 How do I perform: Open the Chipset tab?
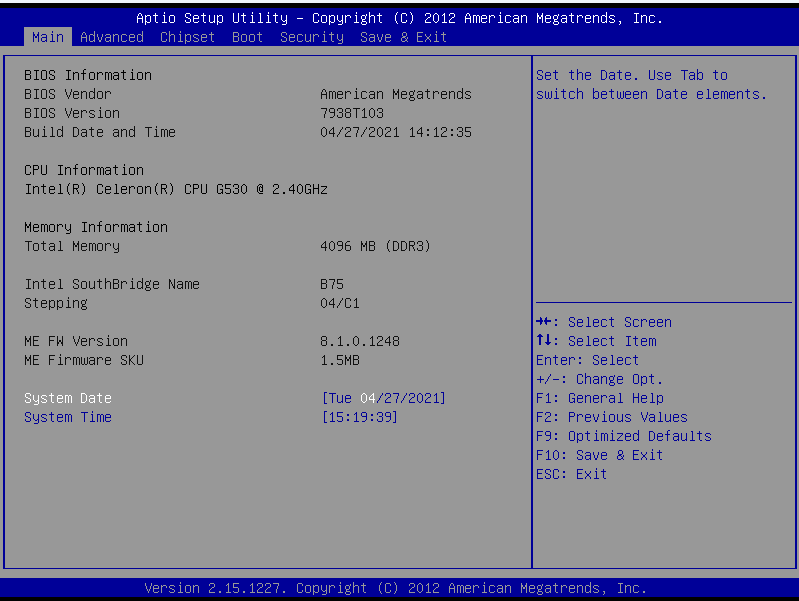[187, 37]
